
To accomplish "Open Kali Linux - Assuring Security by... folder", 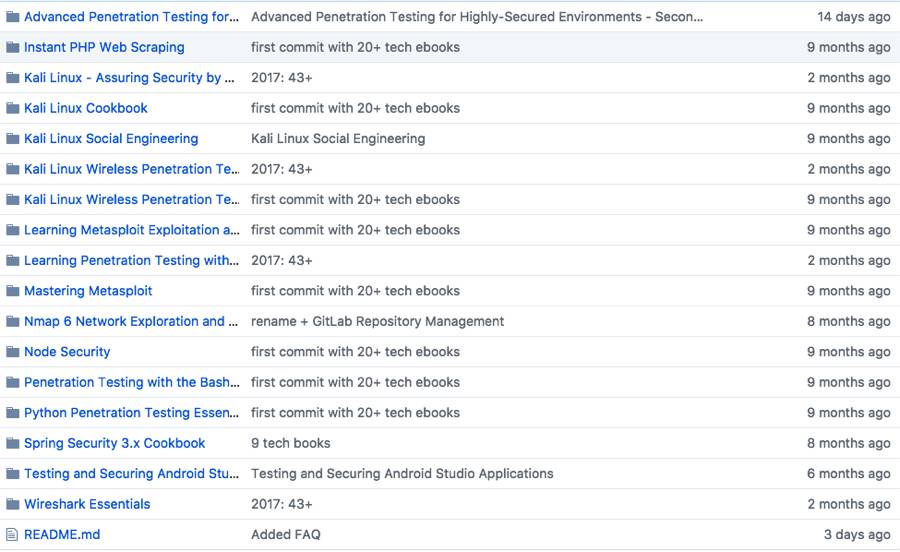I will (x=130, y=77).
